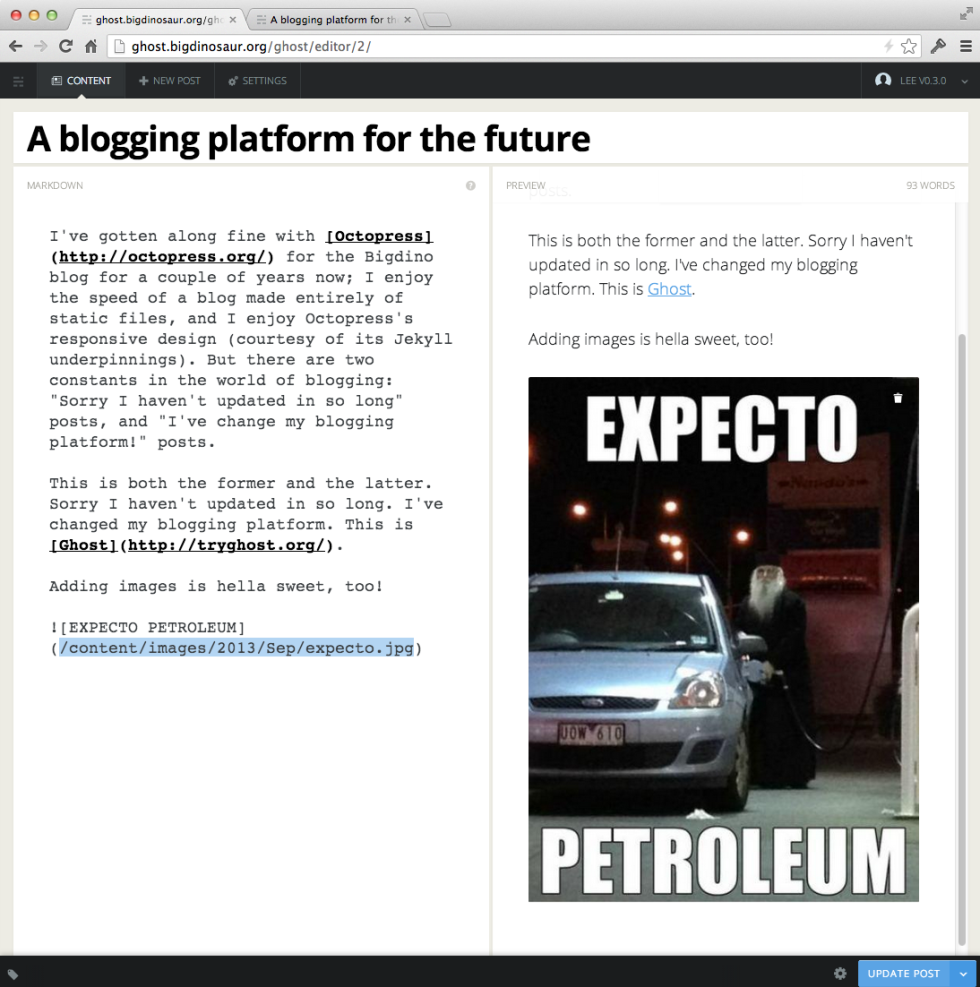This screenshot has width=980, height=987.
Task: Click inside the browser address bar
Action: point(400,46)
